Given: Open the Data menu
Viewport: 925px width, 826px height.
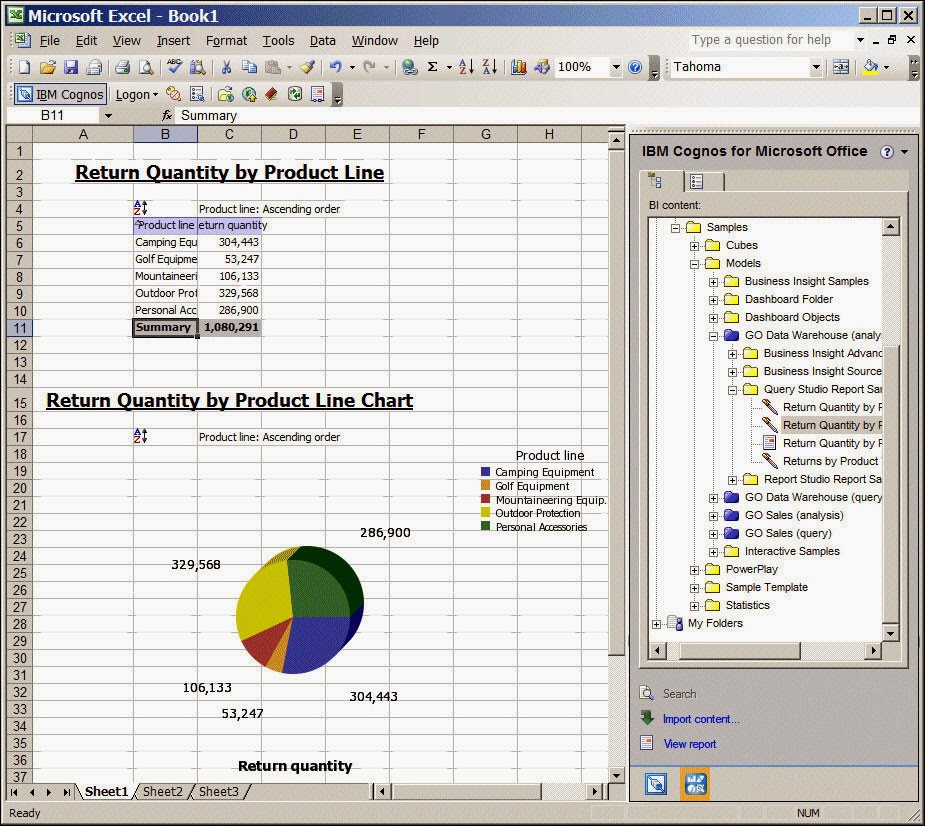Looking at the screenshot, I should click(322, 41).
